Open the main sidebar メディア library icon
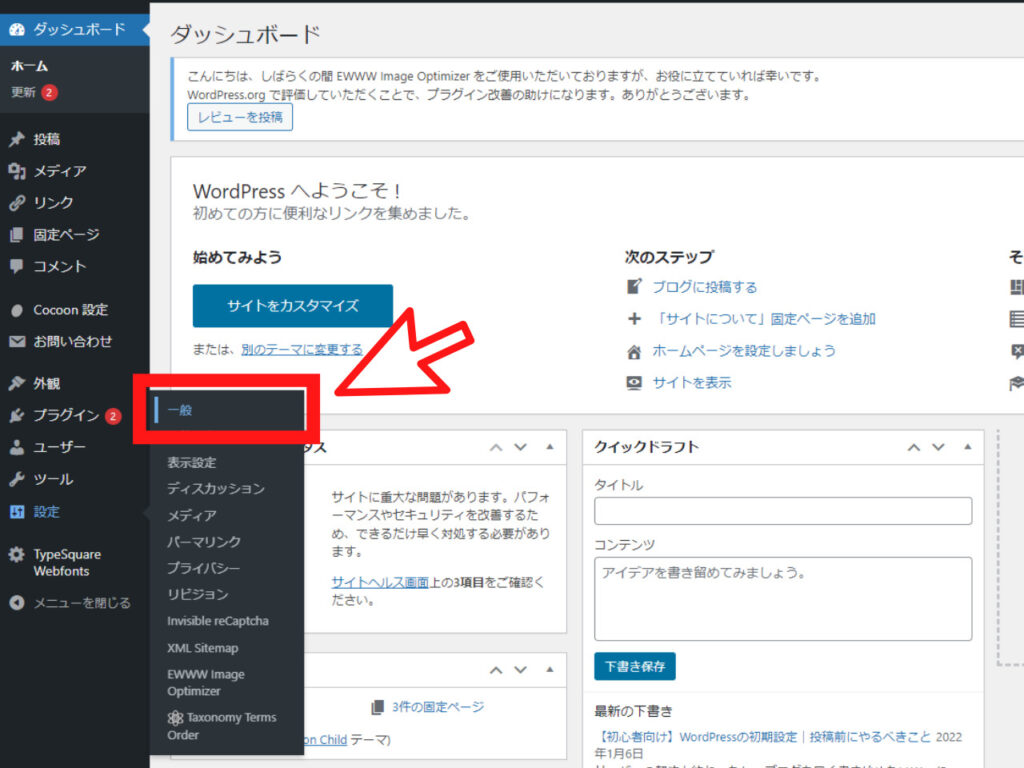Screen dimensions: 1024x768 click(x=17, y=171)
